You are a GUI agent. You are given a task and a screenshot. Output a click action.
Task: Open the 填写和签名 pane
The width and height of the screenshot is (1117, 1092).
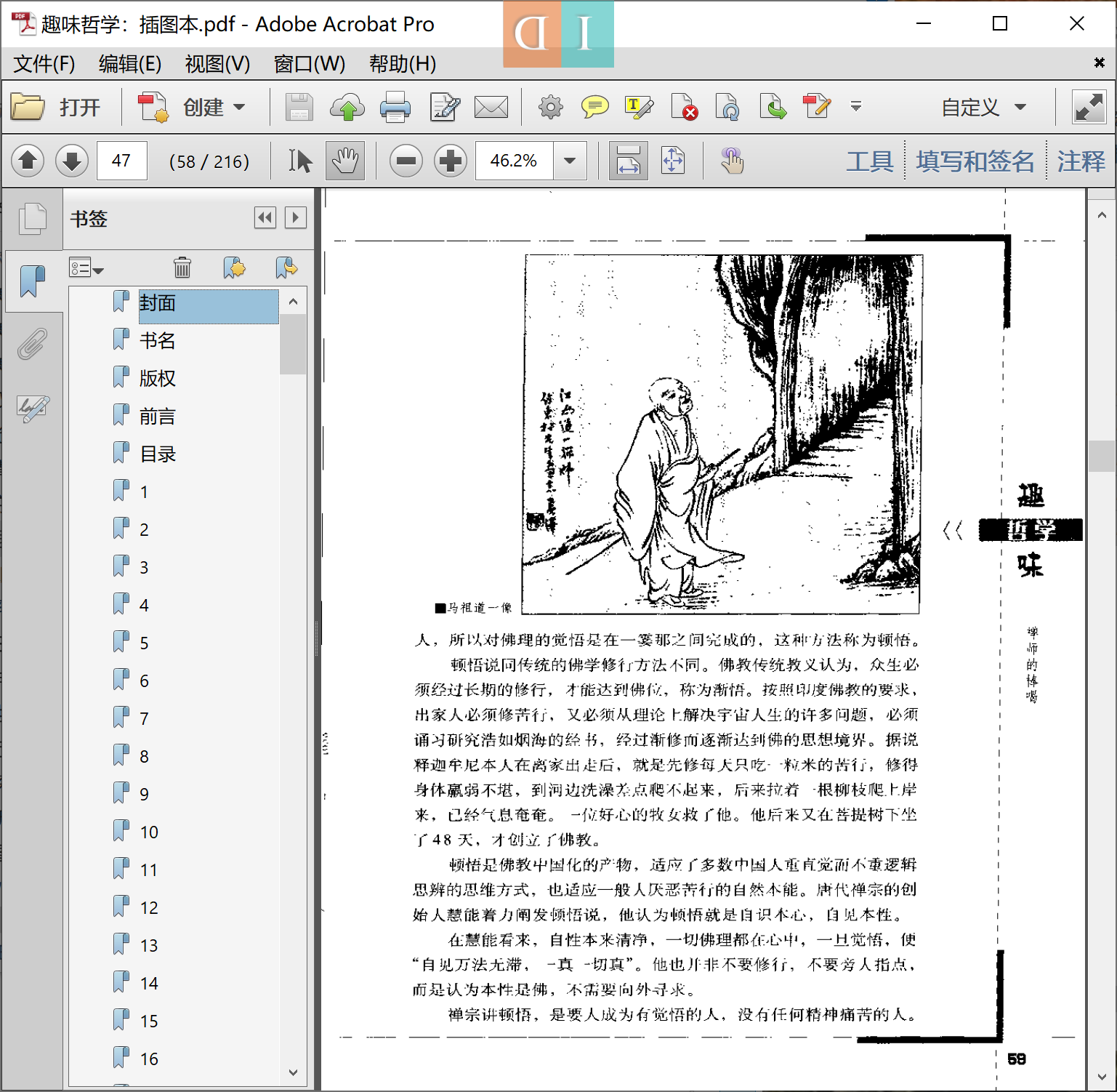975,161
